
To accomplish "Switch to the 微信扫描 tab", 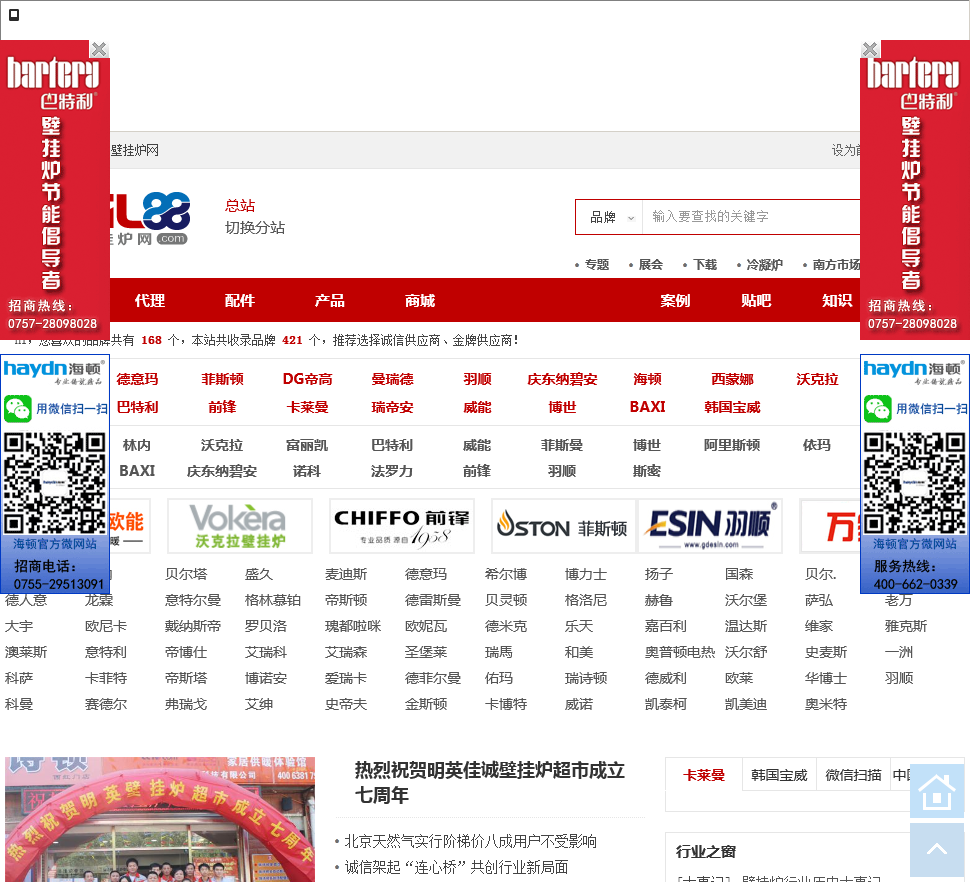I will 853,775.
